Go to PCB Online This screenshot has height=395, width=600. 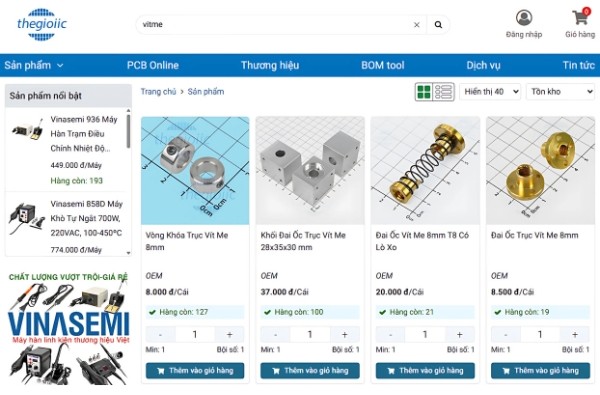(x=153, y=65)
